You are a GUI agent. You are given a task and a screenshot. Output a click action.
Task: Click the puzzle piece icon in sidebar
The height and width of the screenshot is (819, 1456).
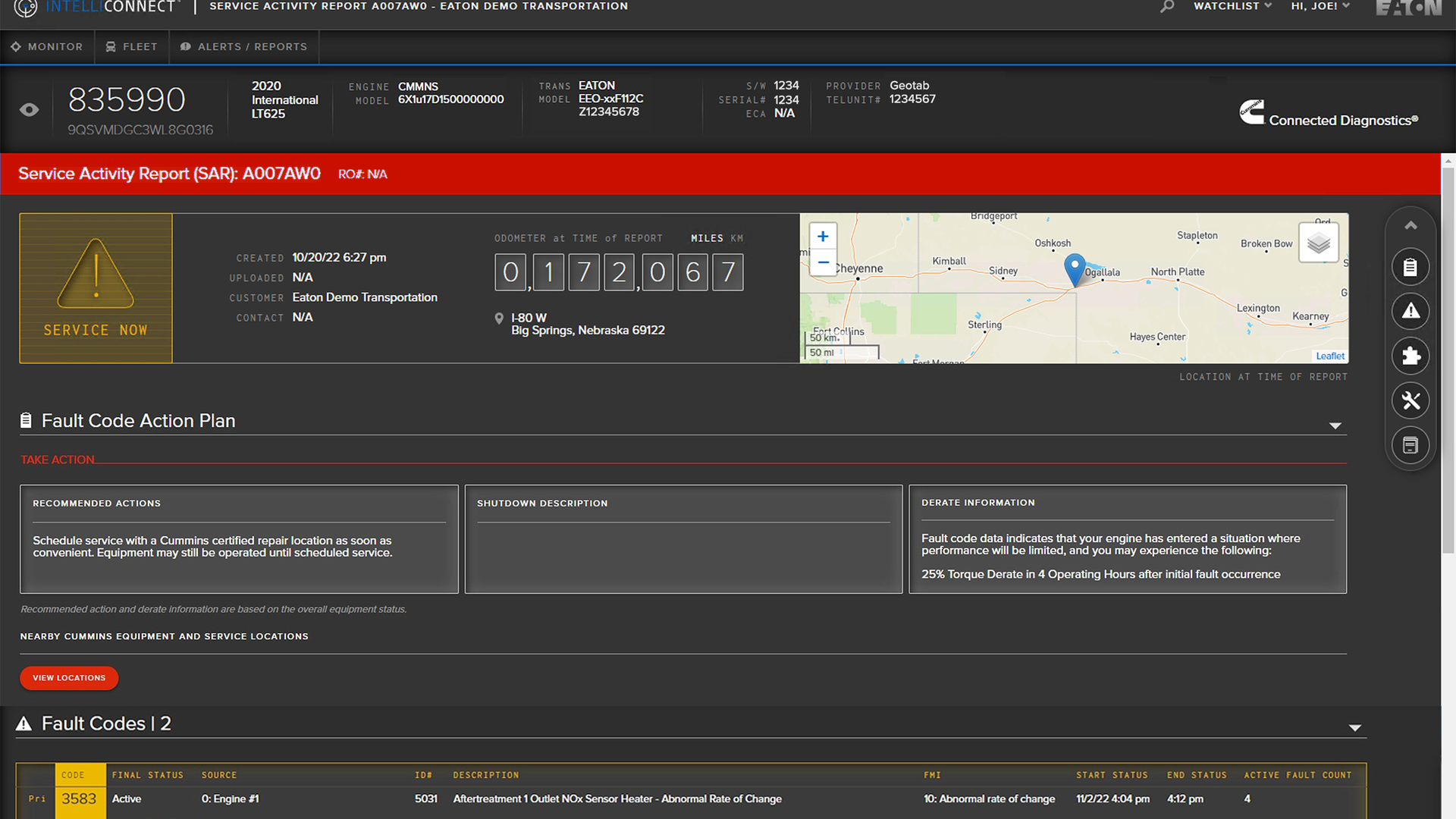[1410, 356]
